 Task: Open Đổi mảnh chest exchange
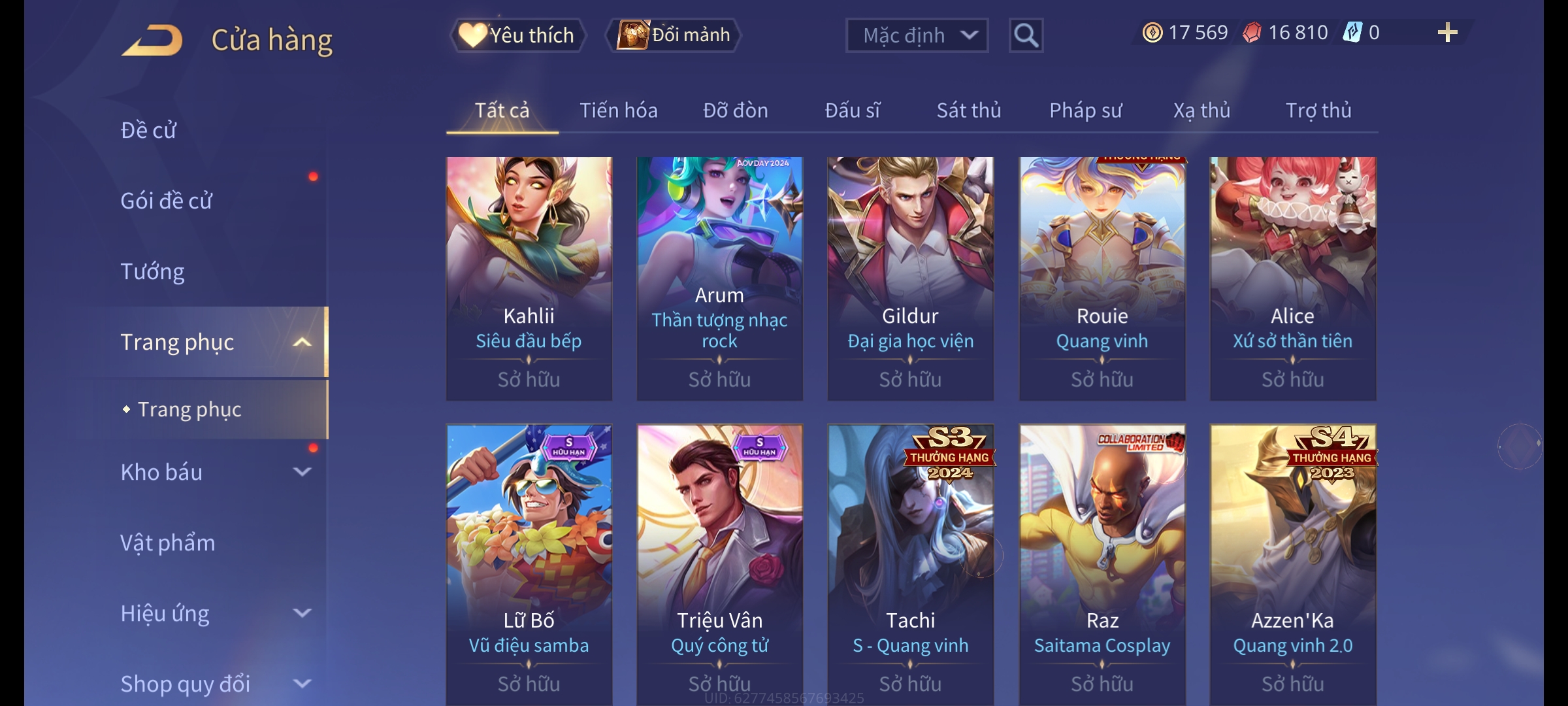pos(674,35)
